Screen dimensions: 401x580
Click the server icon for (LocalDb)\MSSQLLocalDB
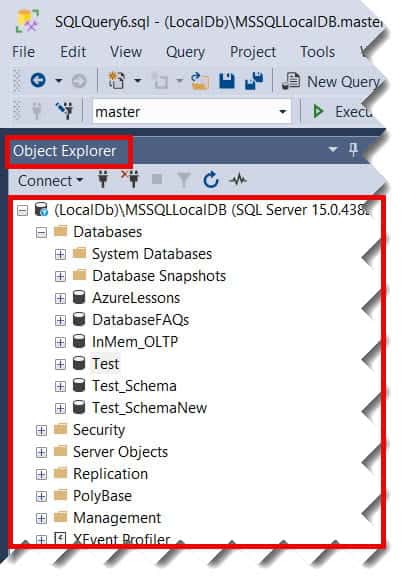coord(41,210)
